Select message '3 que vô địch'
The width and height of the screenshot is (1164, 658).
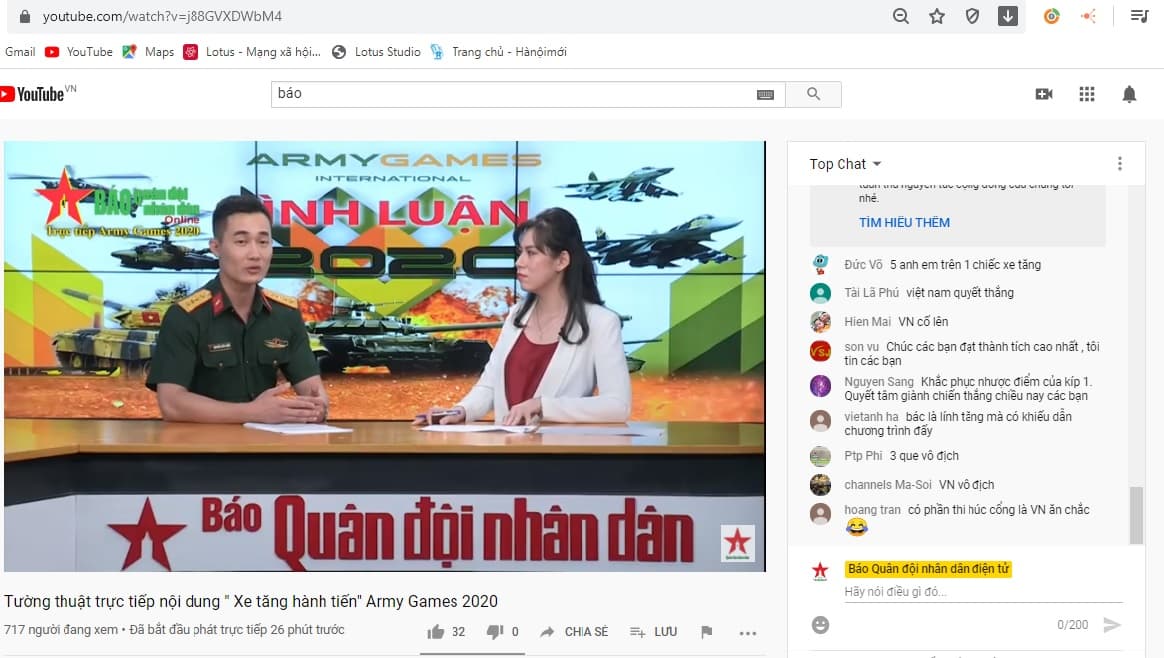pyautogui.click(x=924, y=456)
